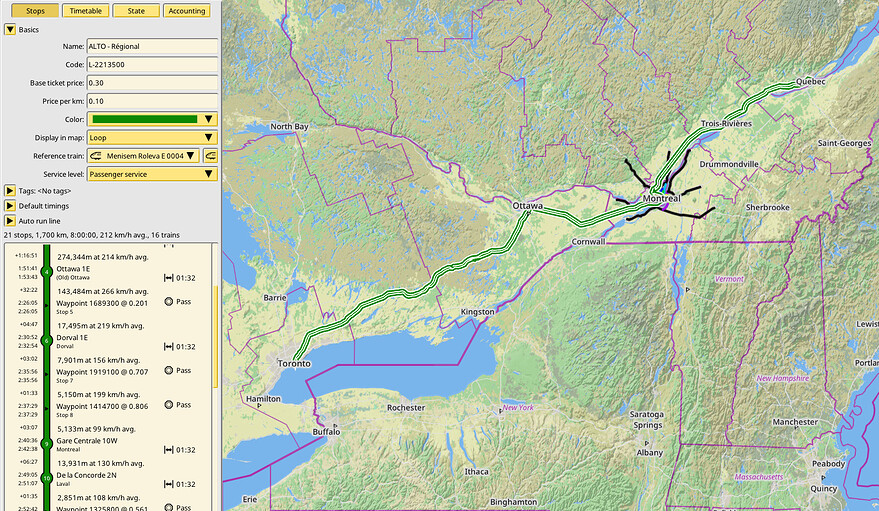
Task: Click the Base ticket price field
Action: click(152, 83)
